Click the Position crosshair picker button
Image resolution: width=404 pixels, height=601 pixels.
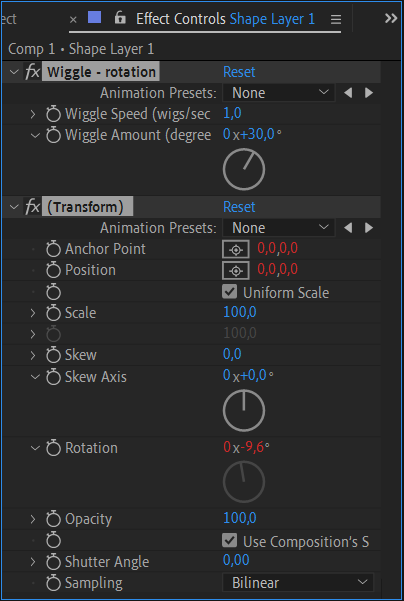[236, 271]
